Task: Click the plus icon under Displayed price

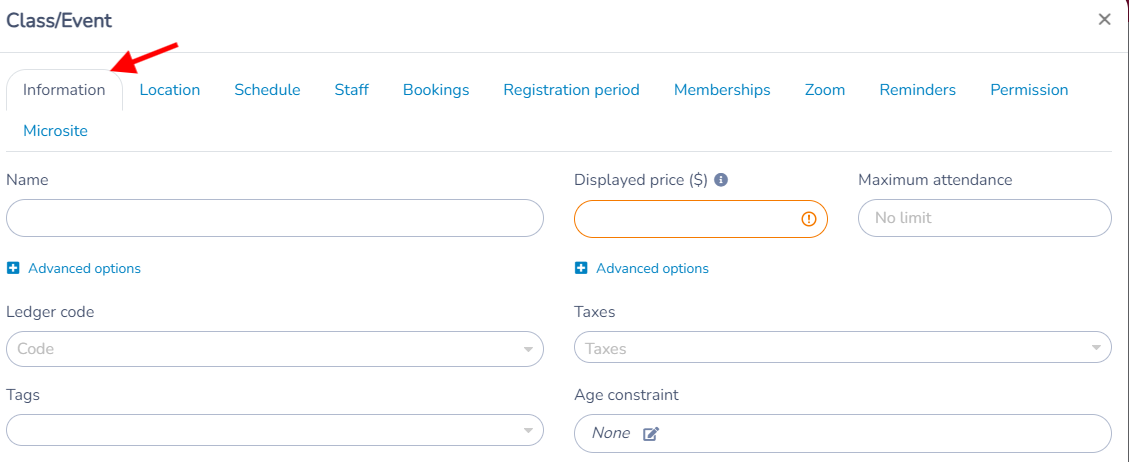Action: click(581, 268)
